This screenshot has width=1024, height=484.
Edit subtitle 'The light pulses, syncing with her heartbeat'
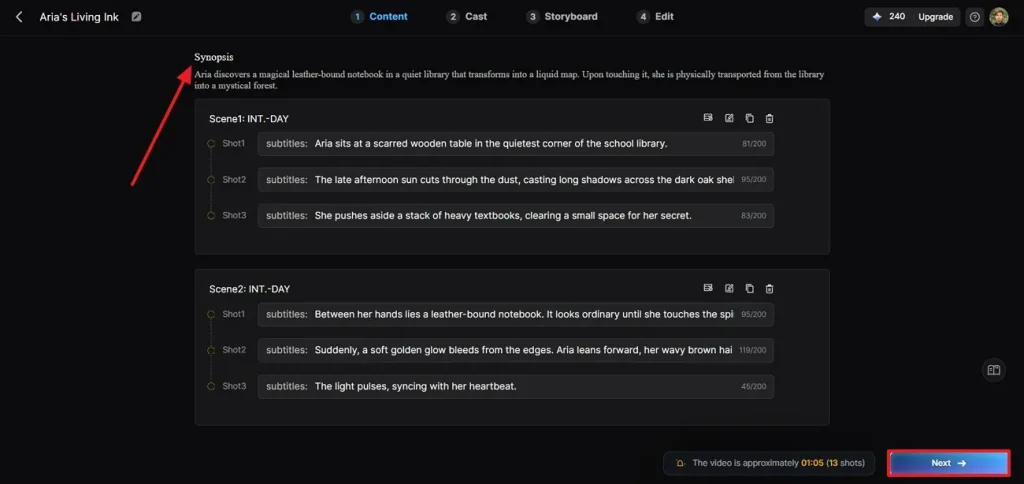pyautogui.click(x=516, y=386)
